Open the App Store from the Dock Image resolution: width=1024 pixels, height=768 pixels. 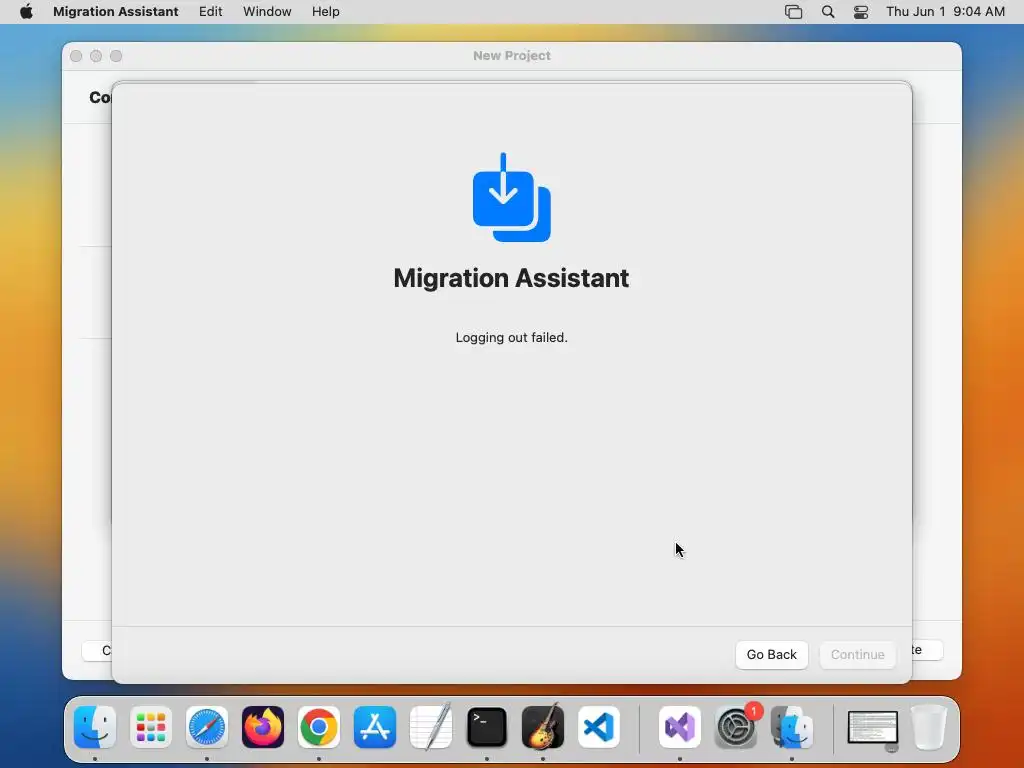coord(375,727)
